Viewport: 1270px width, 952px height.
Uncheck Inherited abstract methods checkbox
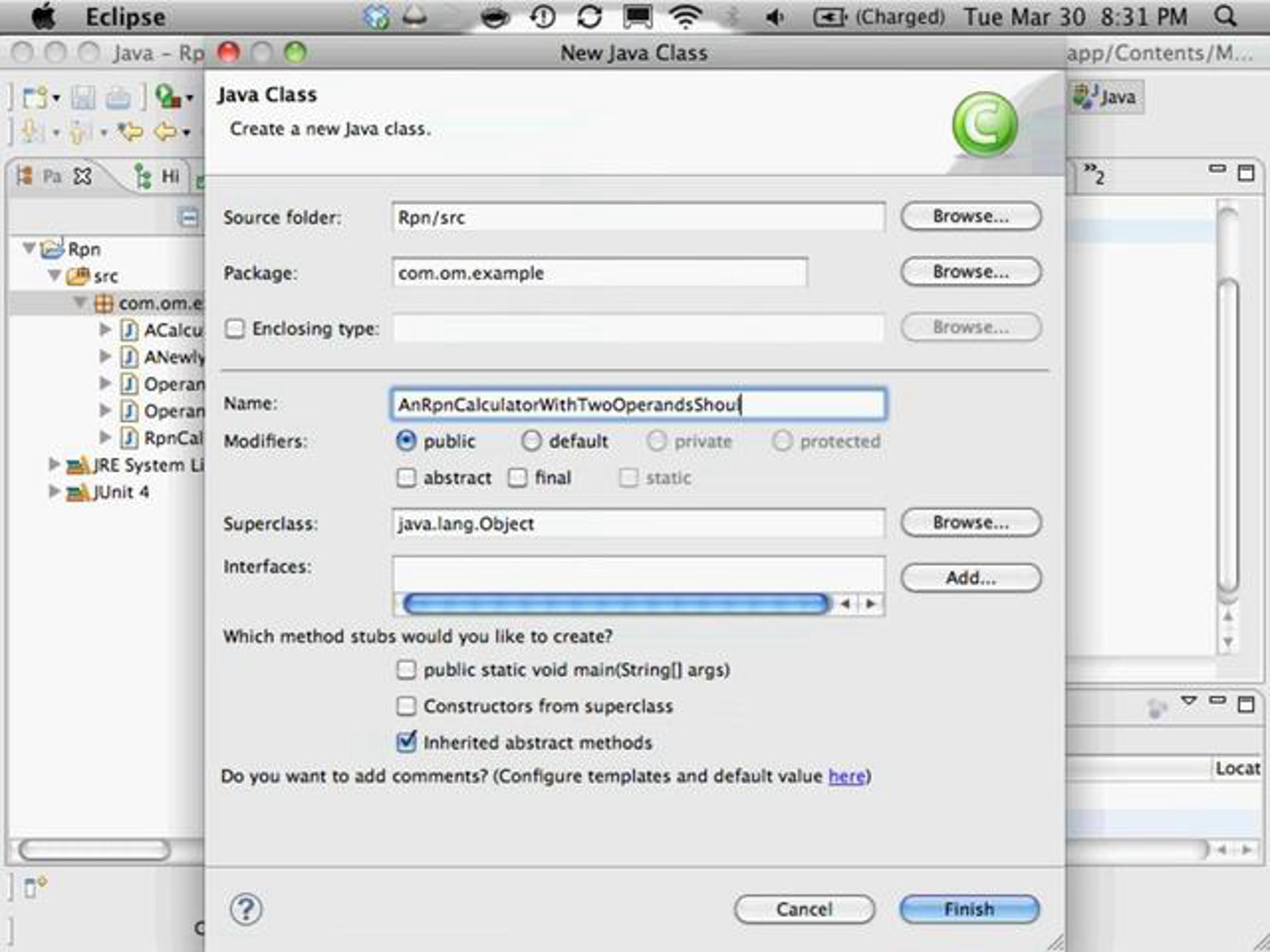point(406,742)
